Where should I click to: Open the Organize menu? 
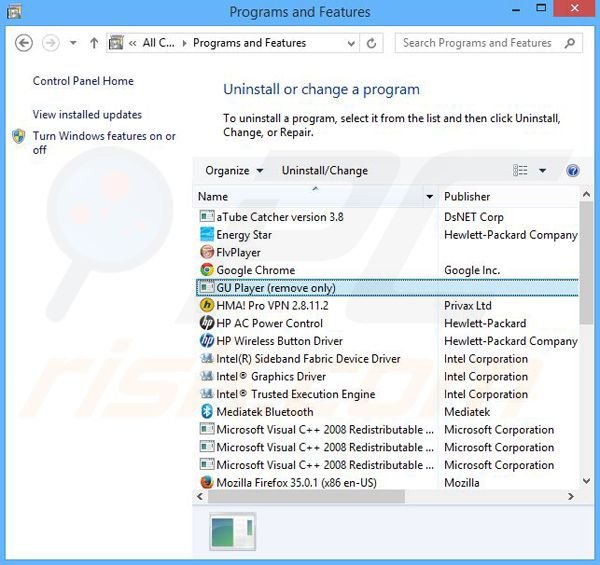[x=234, y=171]
